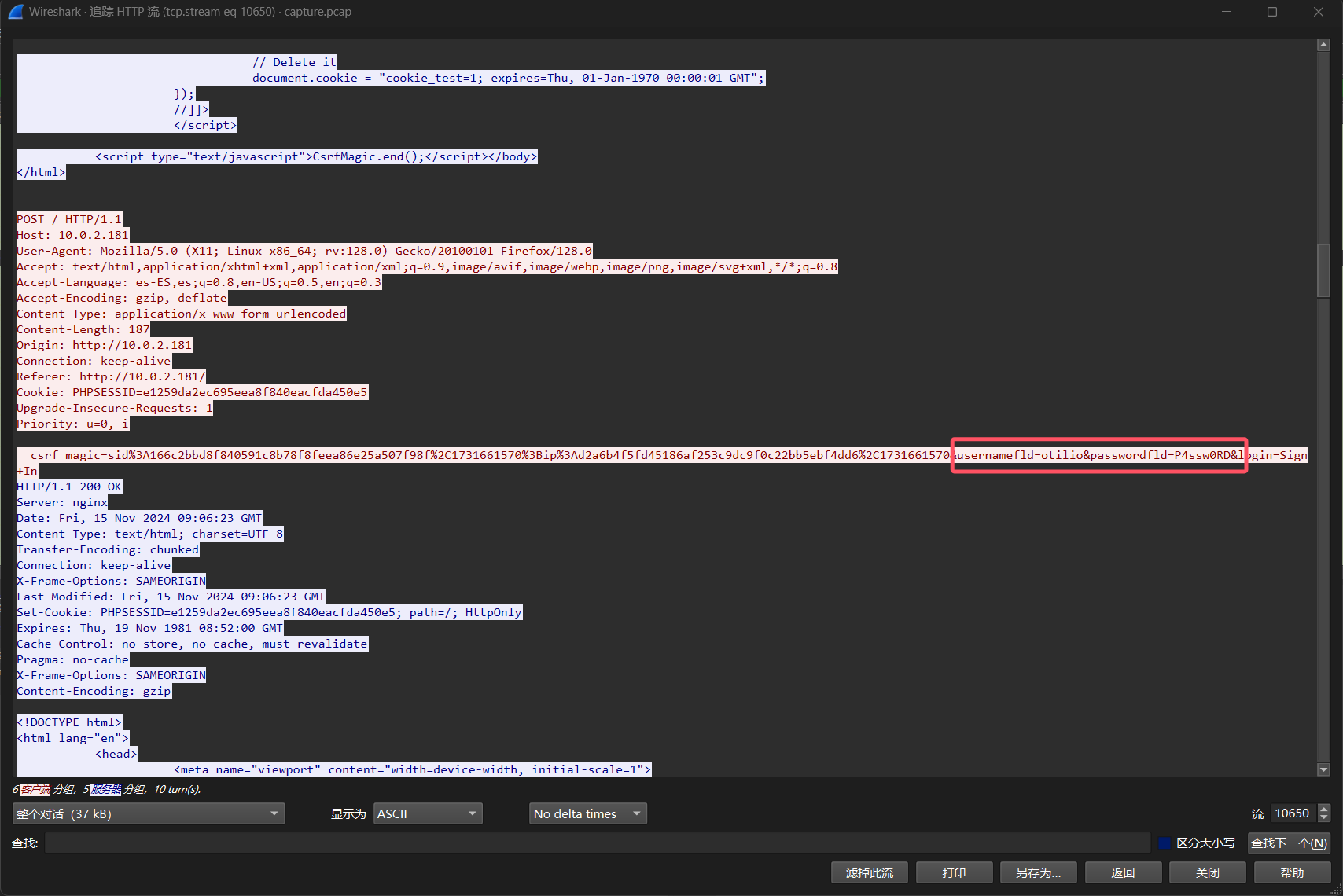Image resolution: width=1343 pixels, height=896 pixels.
Task: Click the Back (返回) button
Action: (1123, 873)
